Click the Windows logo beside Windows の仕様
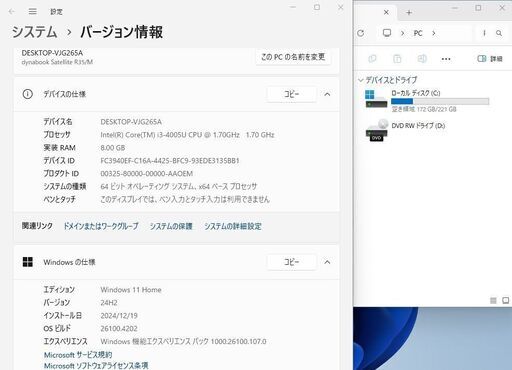512x370 pixels. [28, 262]
